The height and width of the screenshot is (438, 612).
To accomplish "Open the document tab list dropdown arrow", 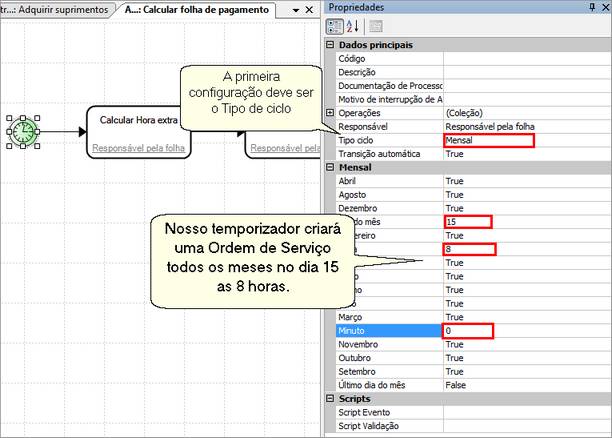I will [x=296, y=9].
